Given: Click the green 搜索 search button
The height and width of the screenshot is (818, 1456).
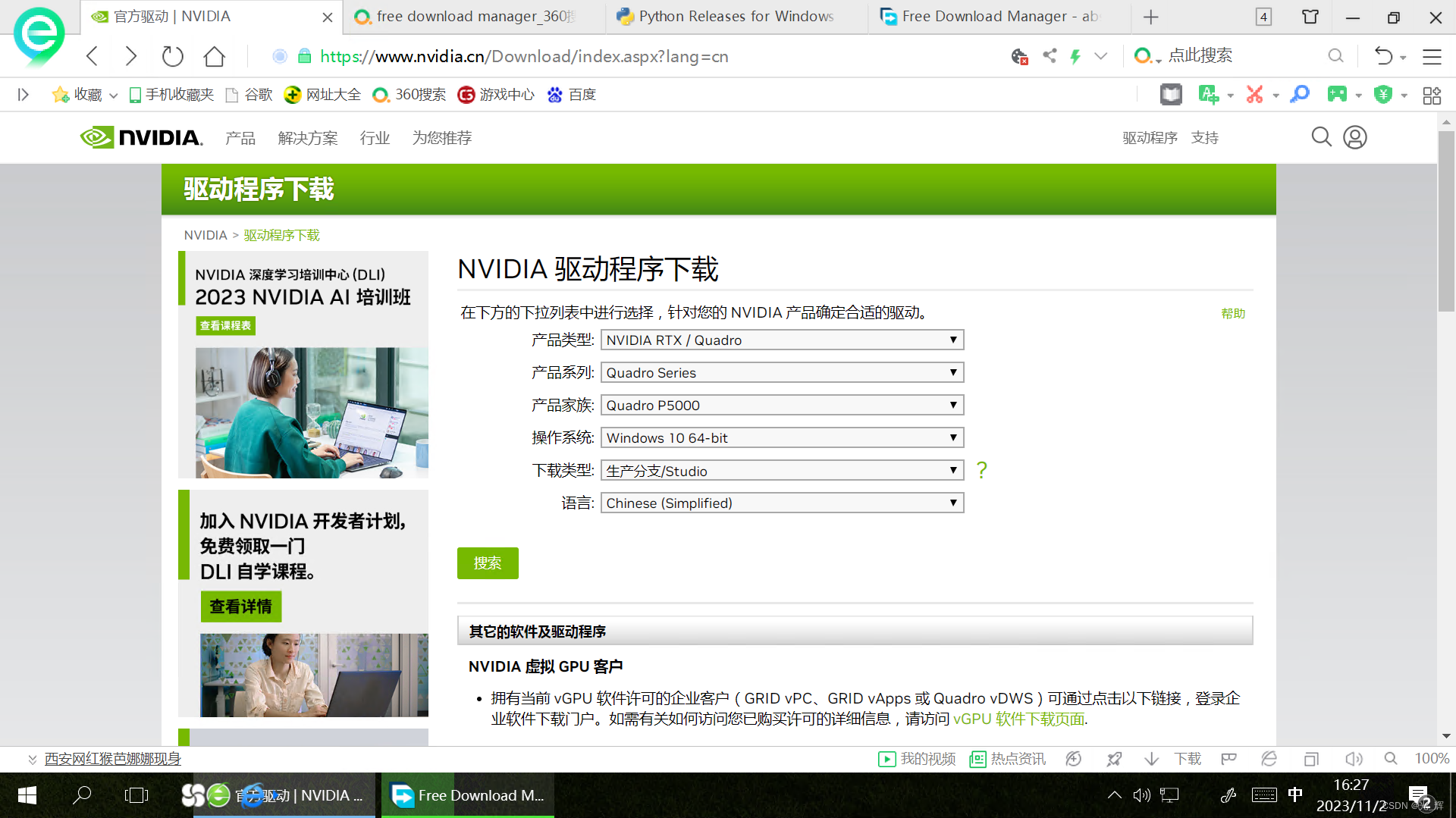Looking at the screenshot, I should click(x=488, y=563).
